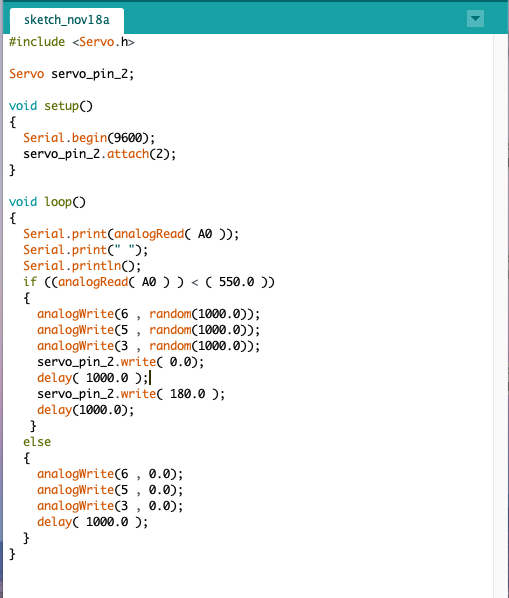509x598 pixels.
Task: Click servo_pin_2.write( 0.0); line
Action: [120, 362]
